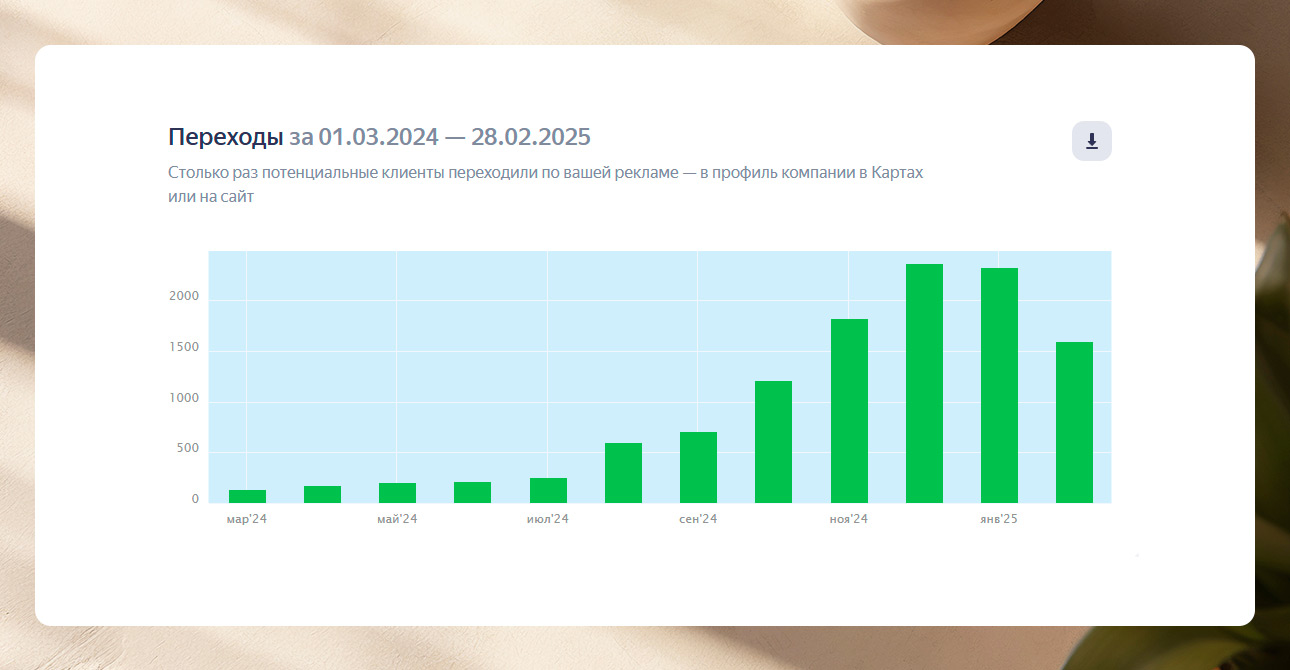Click the ноя'24 bar
The width and height of the screenshot is (1290, 670).
tap(849, 410)
